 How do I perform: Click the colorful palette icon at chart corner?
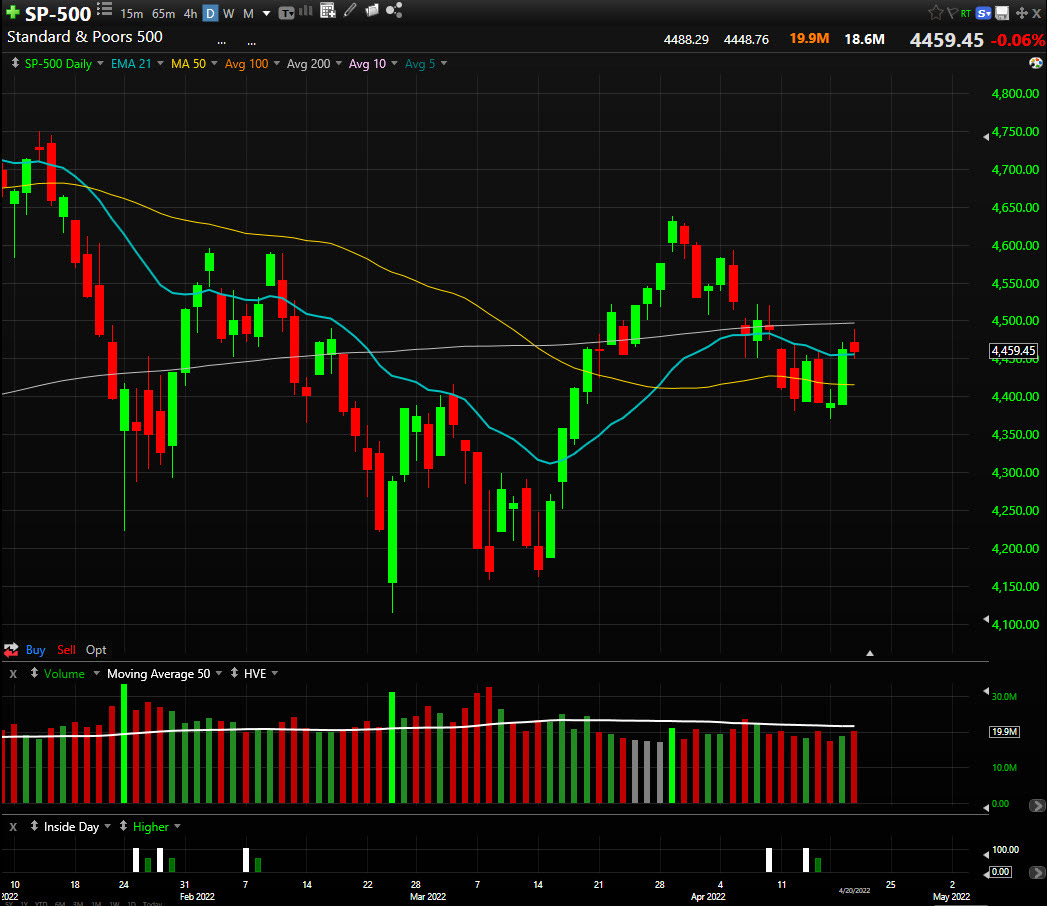(x=1036, y=63)
